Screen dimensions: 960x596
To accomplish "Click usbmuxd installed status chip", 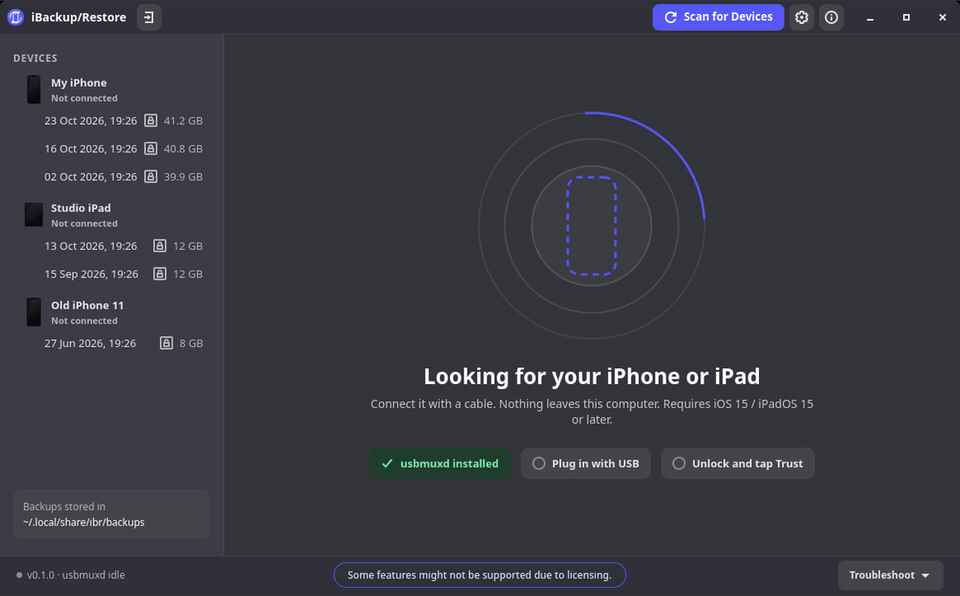I will click(440, 464).
